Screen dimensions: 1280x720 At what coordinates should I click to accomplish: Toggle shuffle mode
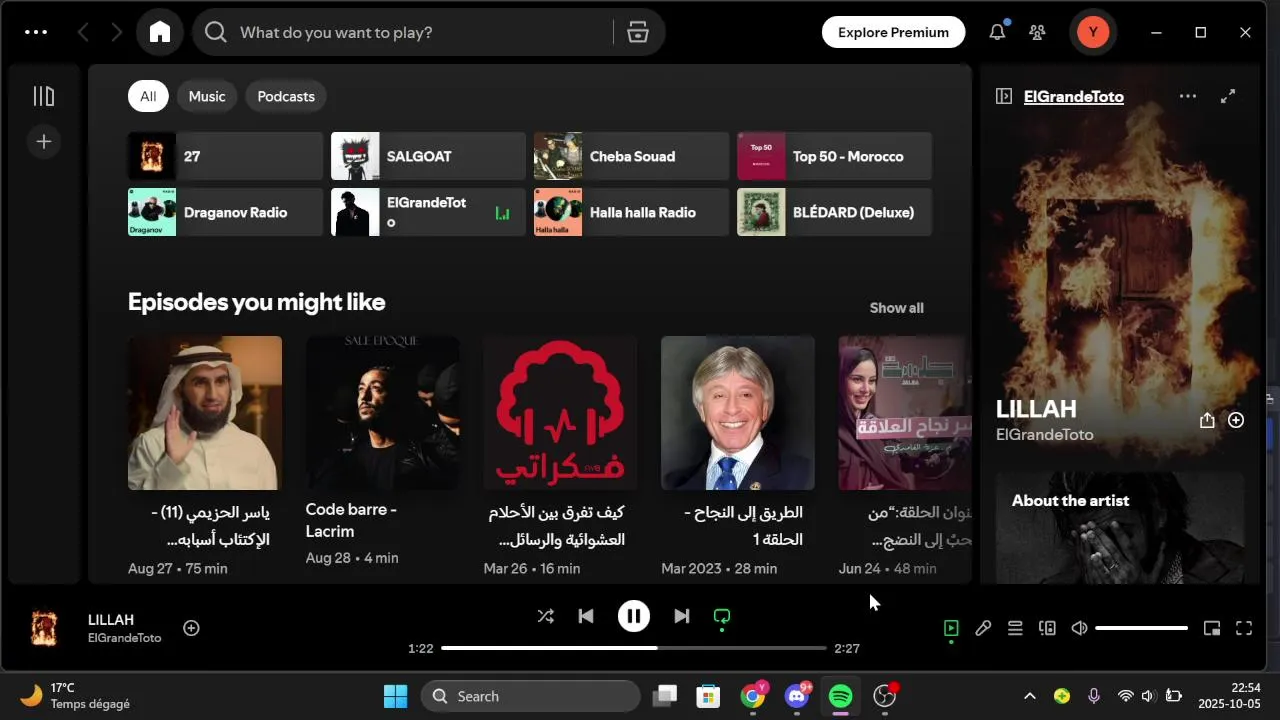(545, 616)
